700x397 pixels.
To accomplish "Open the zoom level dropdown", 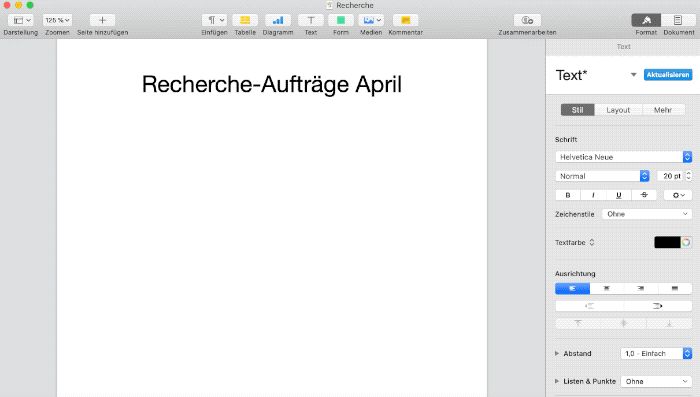I will click(x=57, y=20).
